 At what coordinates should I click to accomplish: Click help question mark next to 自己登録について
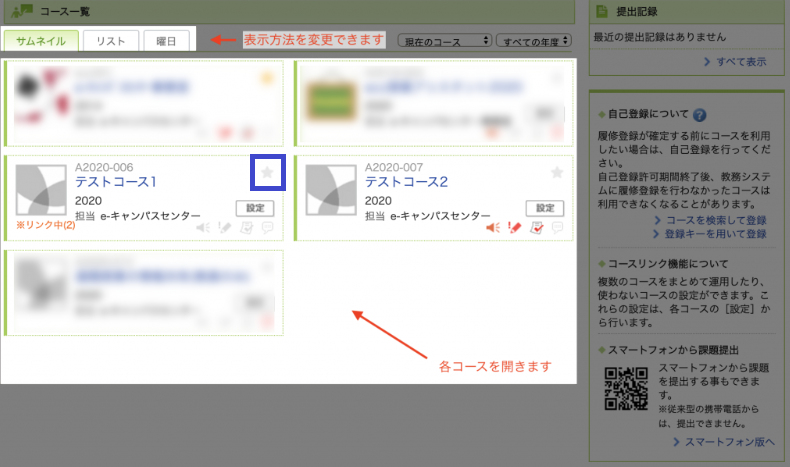click(700, 115)
